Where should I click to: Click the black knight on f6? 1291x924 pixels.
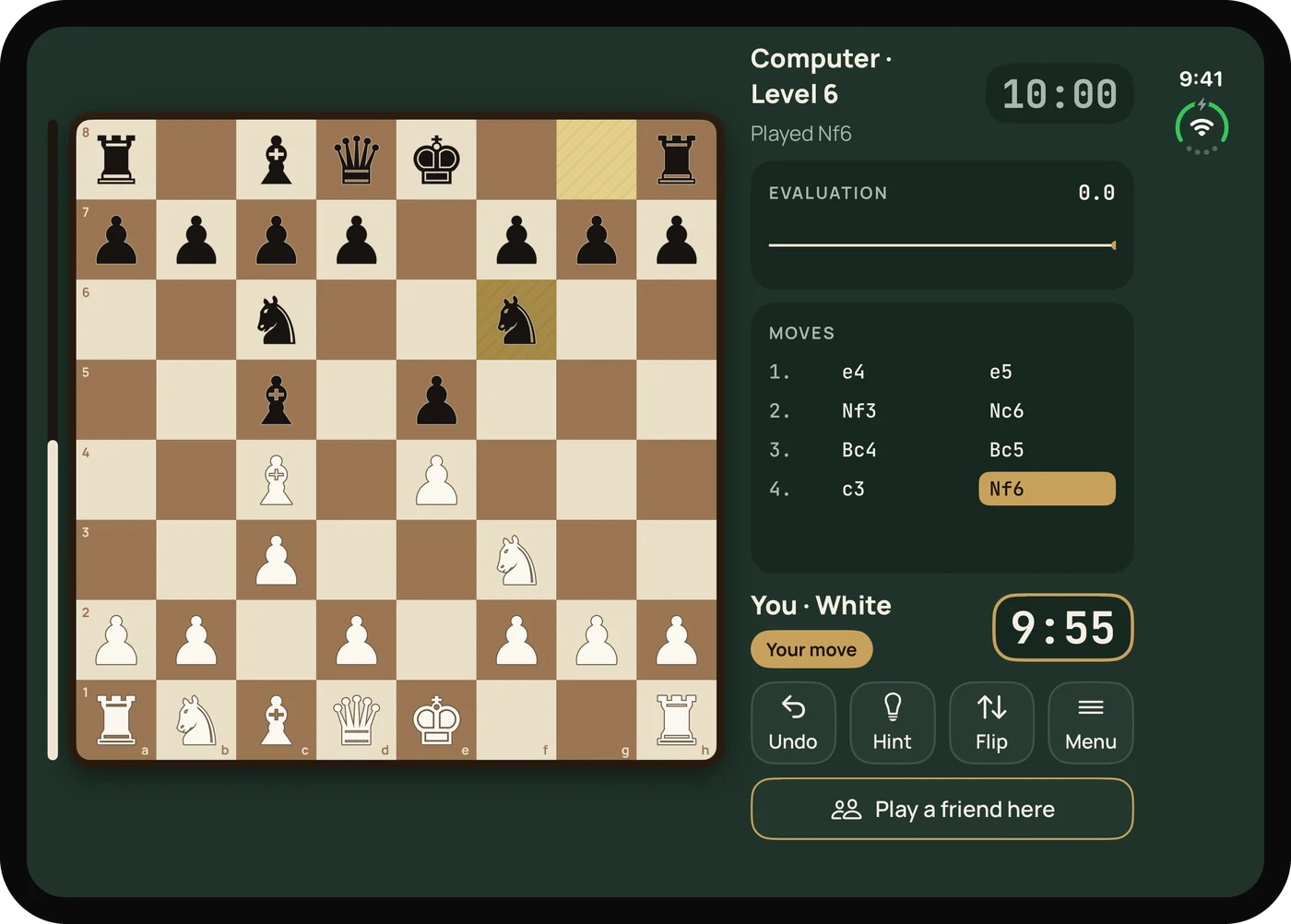(516, 320)
